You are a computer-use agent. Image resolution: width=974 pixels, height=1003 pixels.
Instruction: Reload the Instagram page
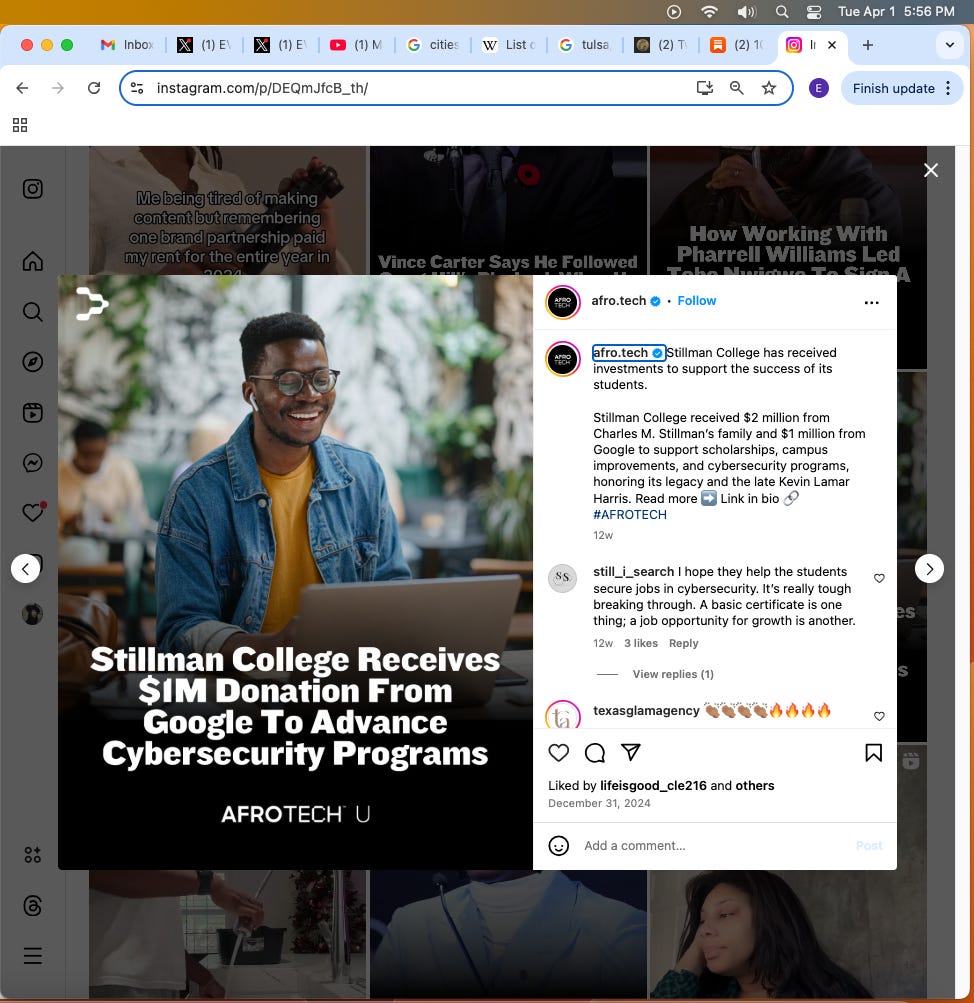pyautogui.click(x=94, y=88)
